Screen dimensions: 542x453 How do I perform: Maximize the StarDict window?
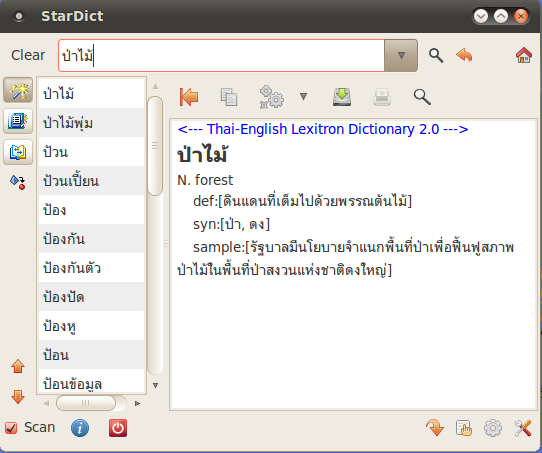click(501, 16)
